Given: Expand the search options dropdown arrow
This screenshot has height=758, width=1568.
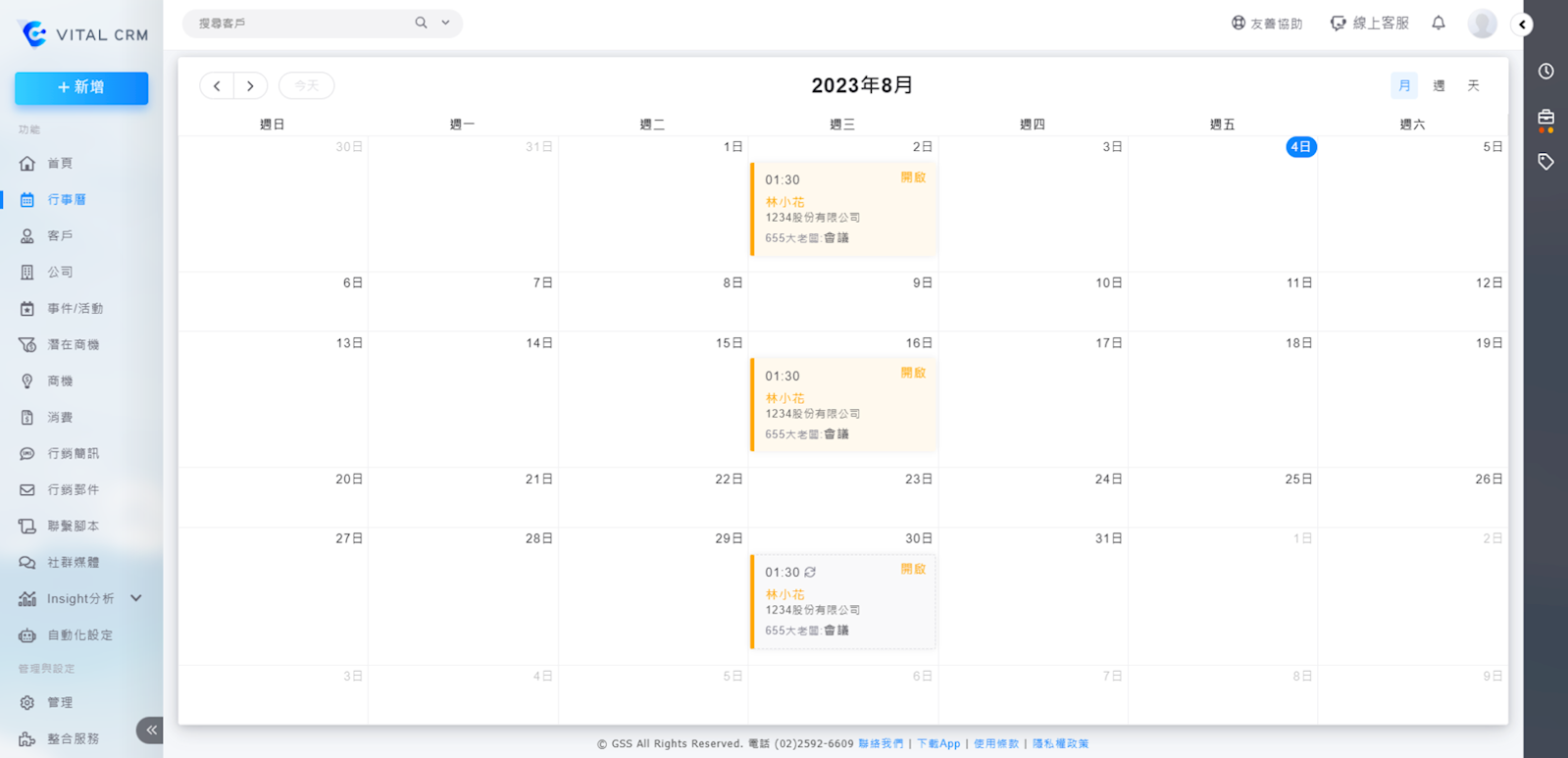Looking at the screenshot, I should tap(445, 23).
